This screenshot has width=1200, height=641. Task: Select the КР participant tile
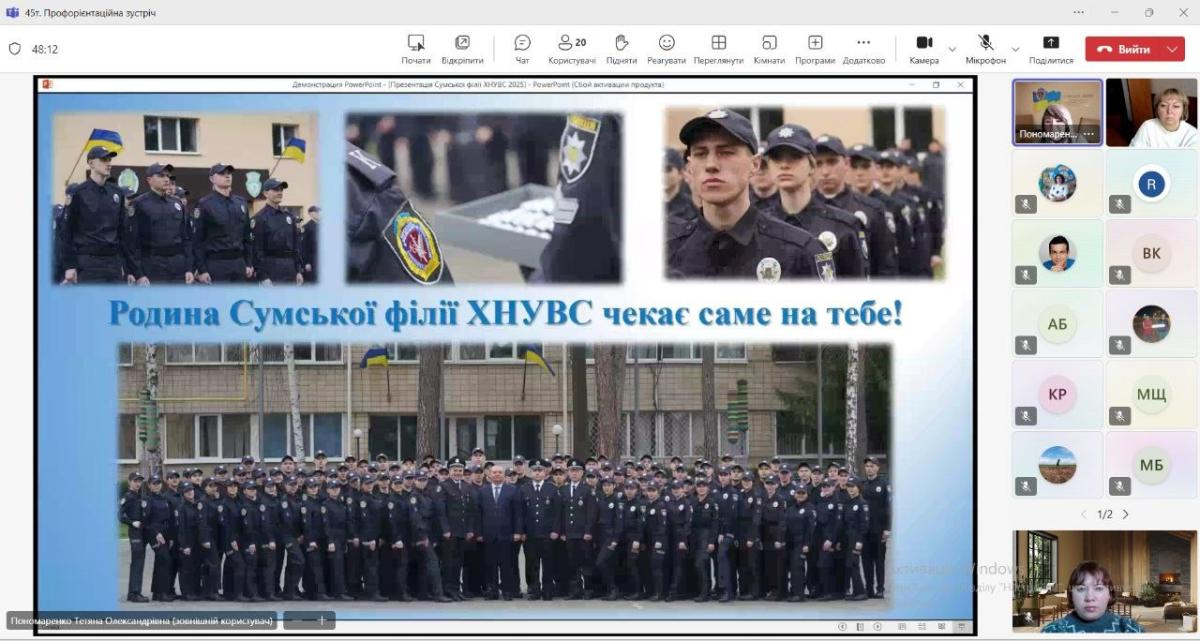[1058, 394]
